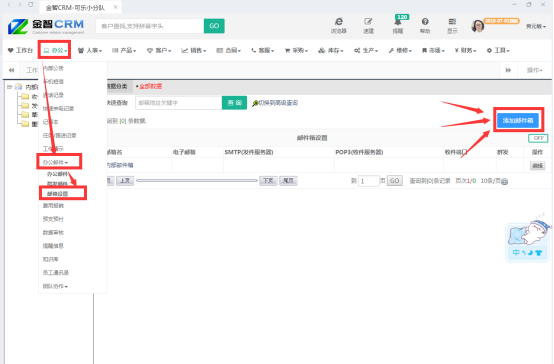Screen dimensions: 554x364
Task: Click the green GO button in header
Action: pyautogui.click(x=214, y=26)
